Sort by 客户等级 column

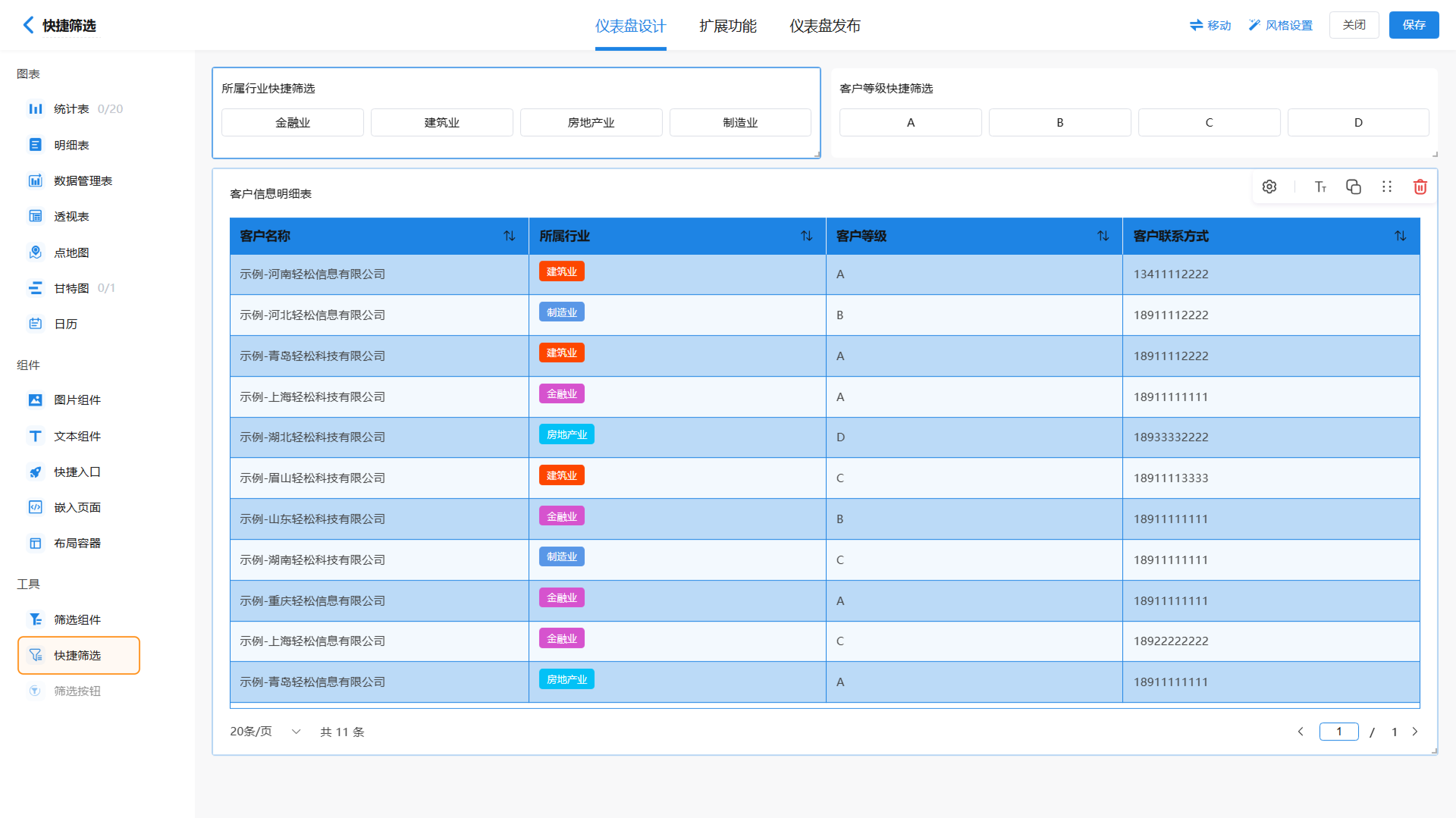pos(1103,235)
